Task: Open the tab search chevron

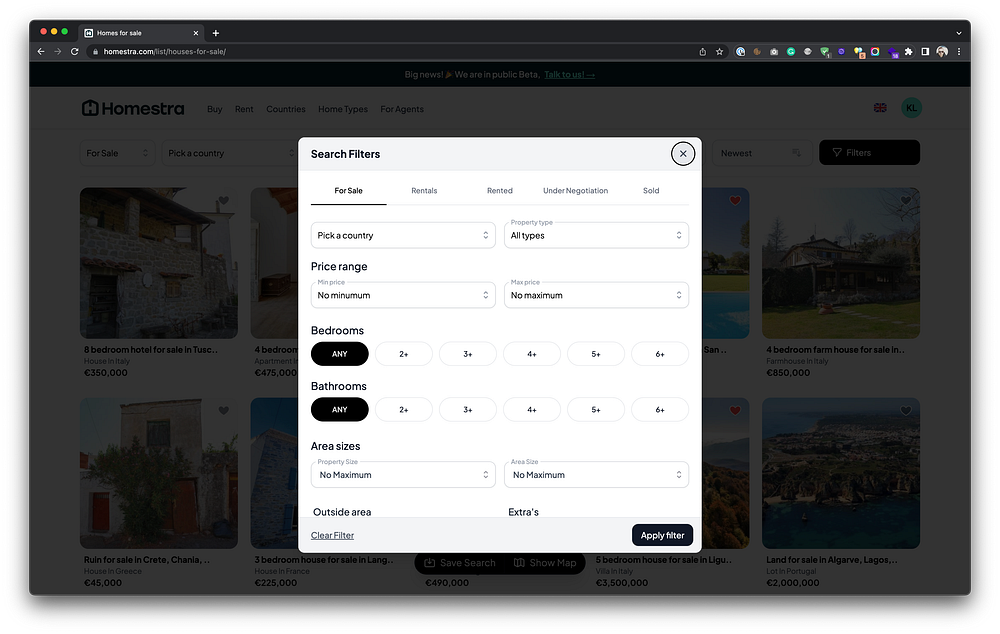Action: click(x=959, y=33)
